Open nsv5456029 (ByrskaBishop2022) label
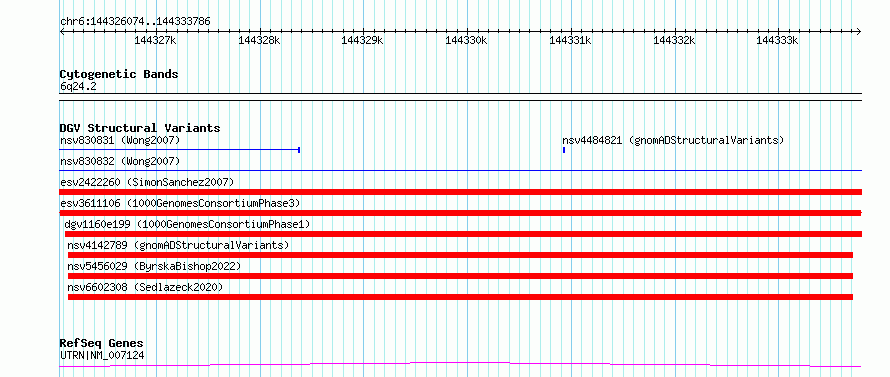Image resolution: width=890 pixels, height=377 pixels. (154, 266)
